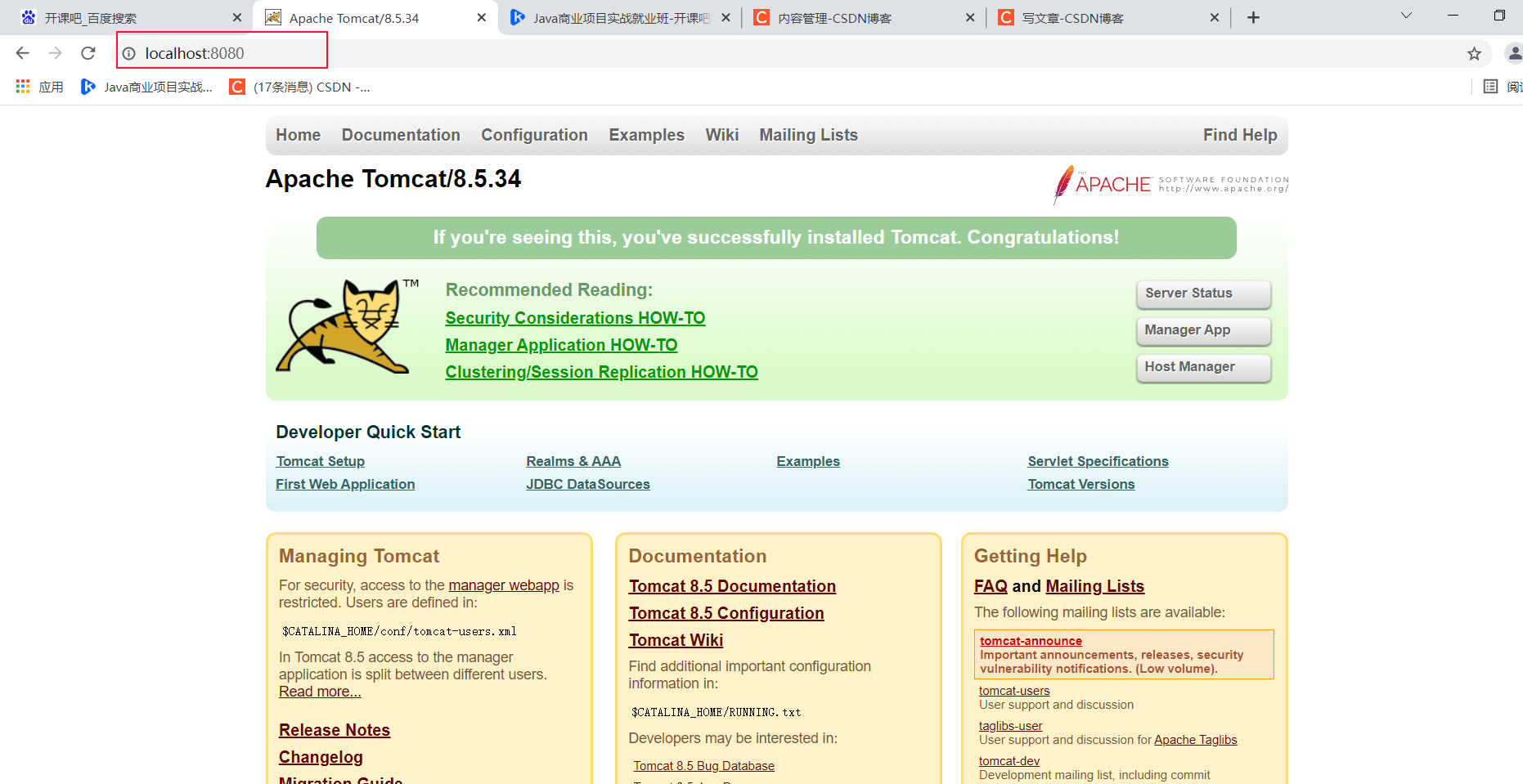
Task: Click the Server Status button
Action: (1203, 293)
